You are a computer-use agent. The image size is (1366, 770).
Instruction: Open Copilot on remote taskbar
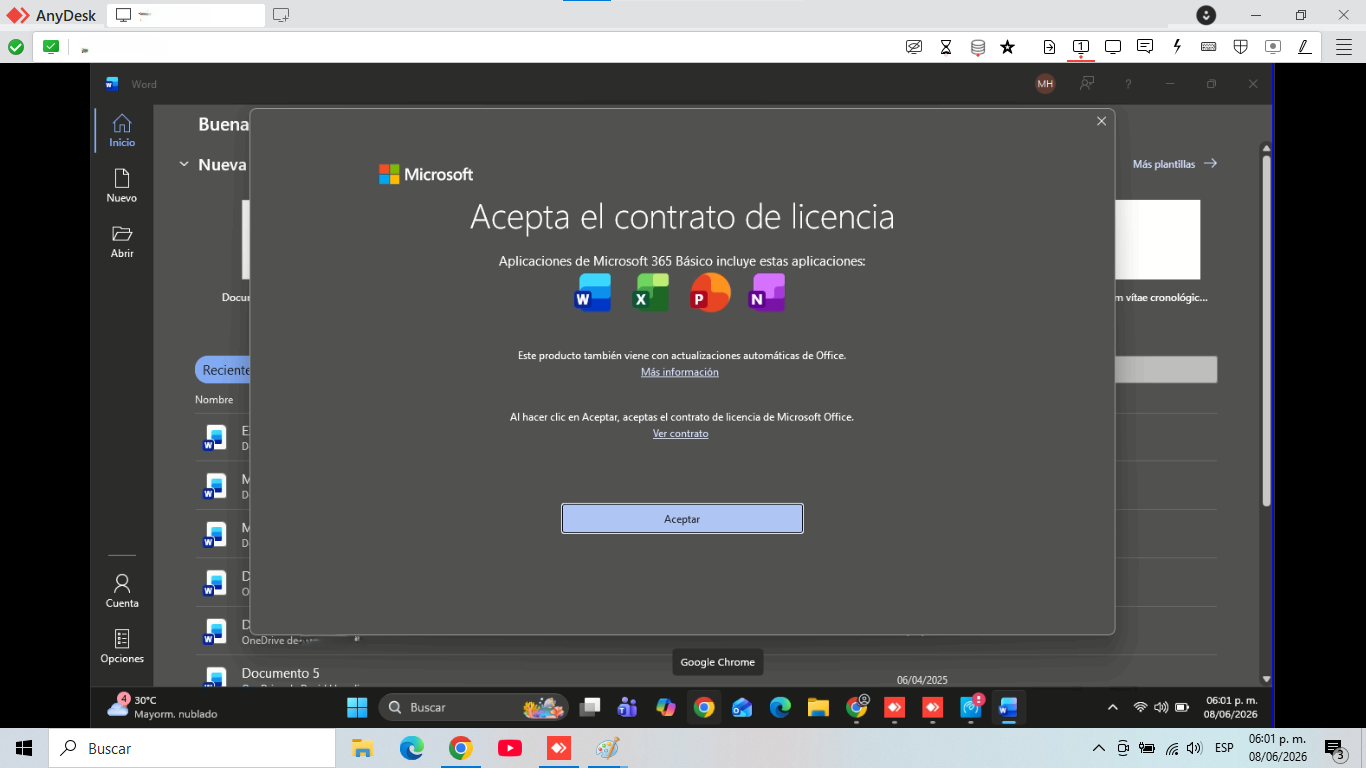(x=666, y=708)
